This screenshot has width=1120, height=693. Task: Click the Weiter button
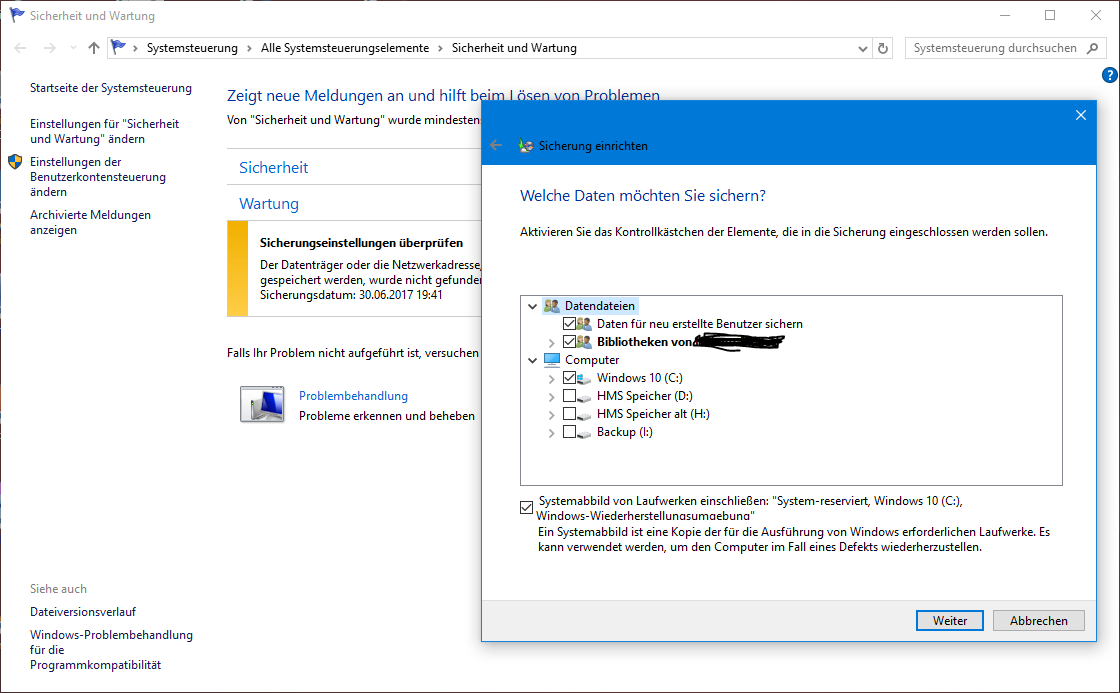click(x=949, y=621)
